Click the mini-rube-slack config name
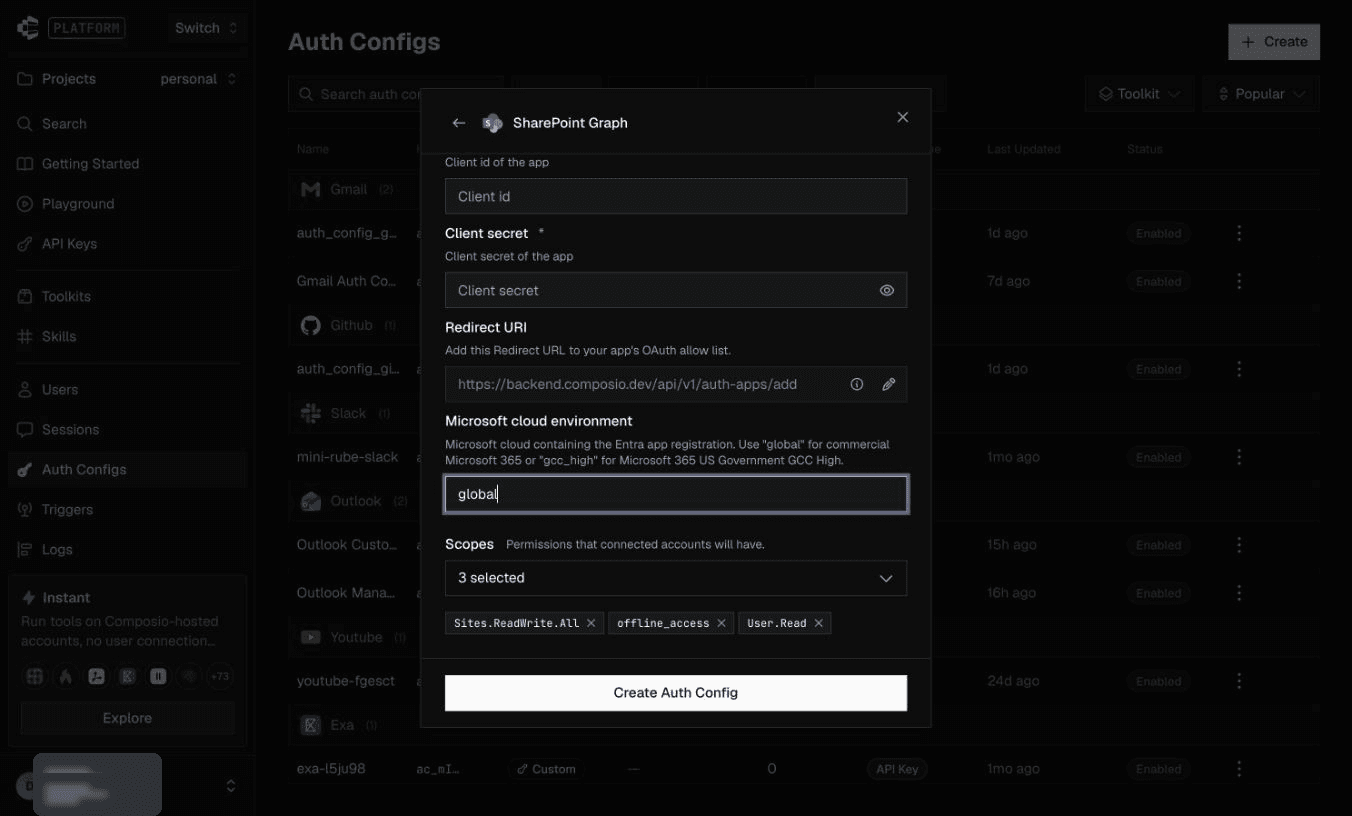The height and width of the screenshot is (816, 1352). tap(347, 457)
